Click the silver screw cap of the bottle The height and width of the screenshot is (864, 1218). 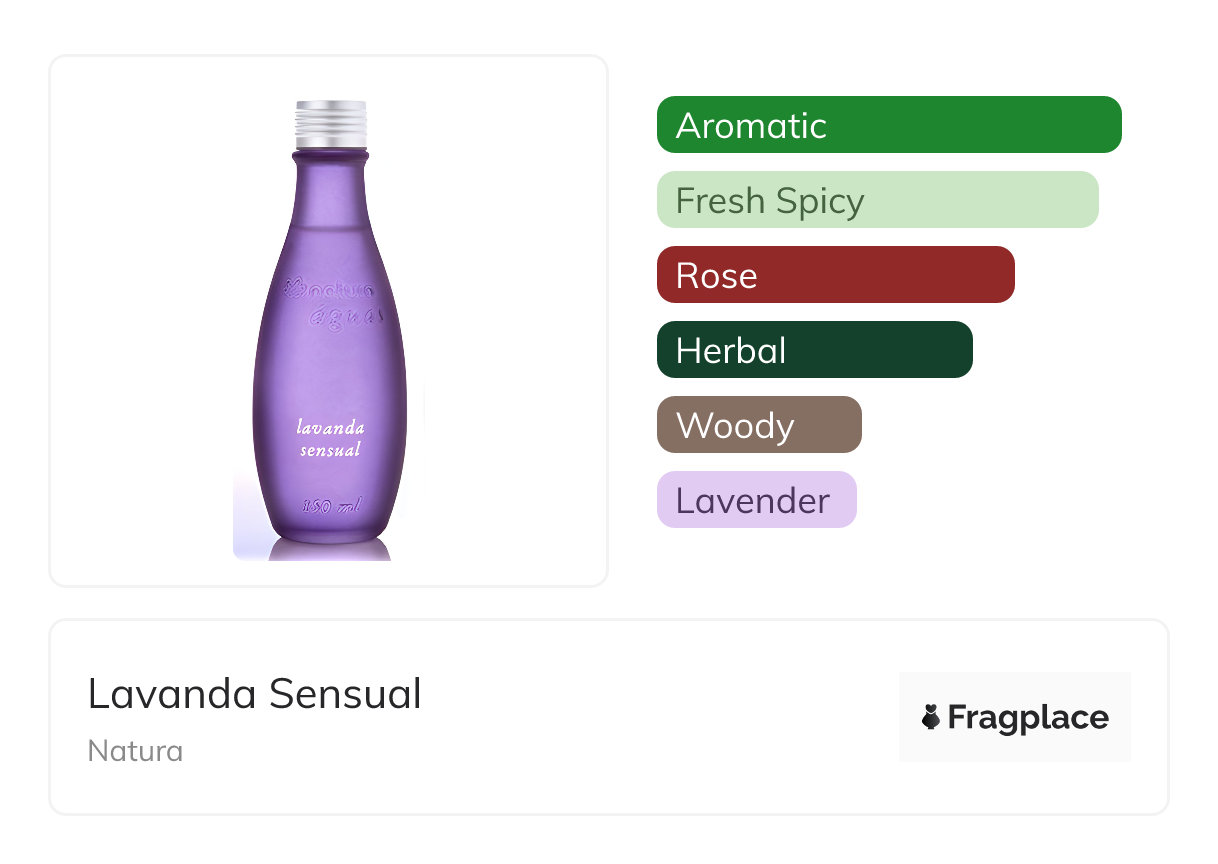tap(331, 124)
